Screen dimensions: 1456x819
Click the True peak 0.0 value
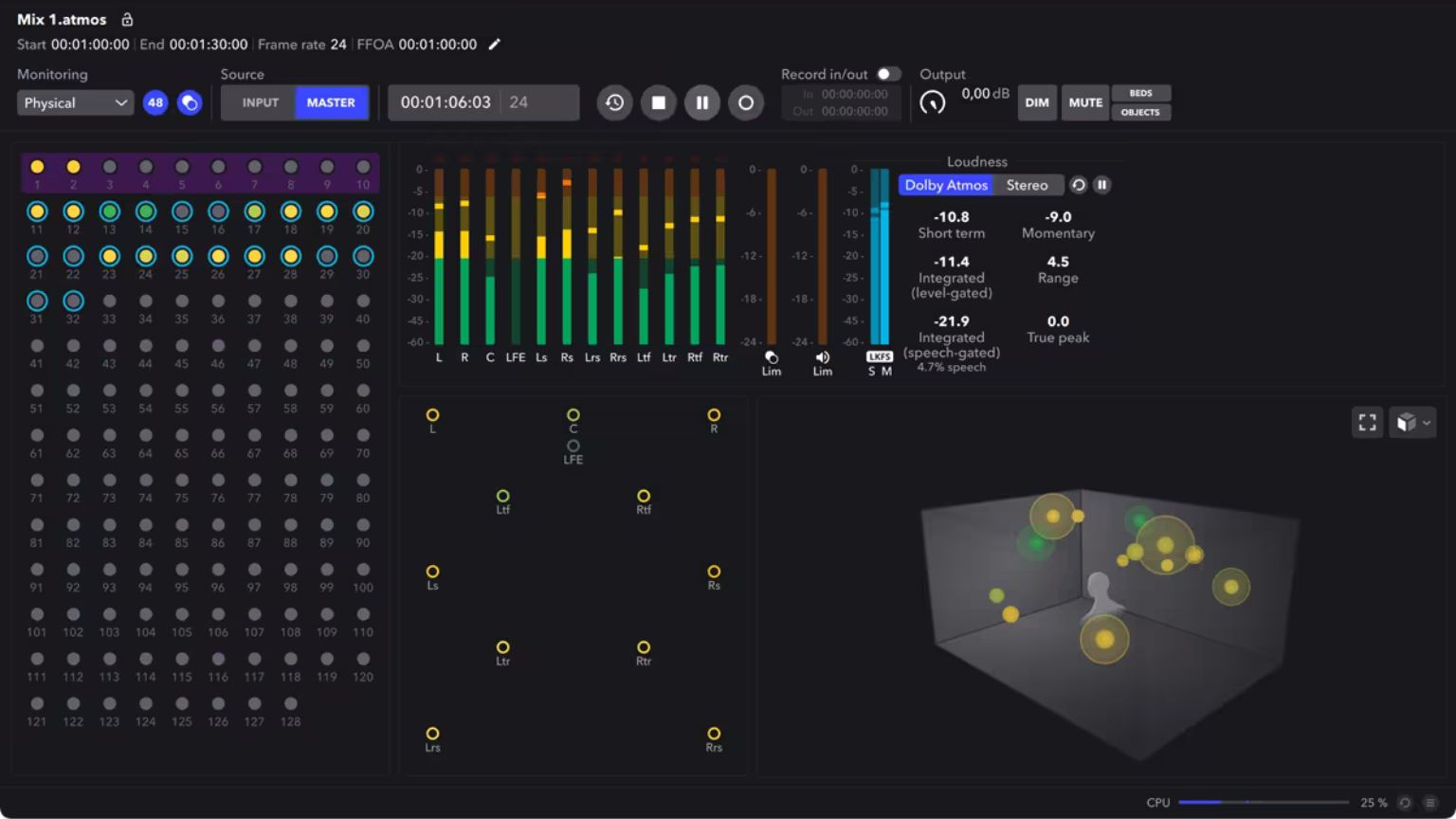pos(1058,321)
